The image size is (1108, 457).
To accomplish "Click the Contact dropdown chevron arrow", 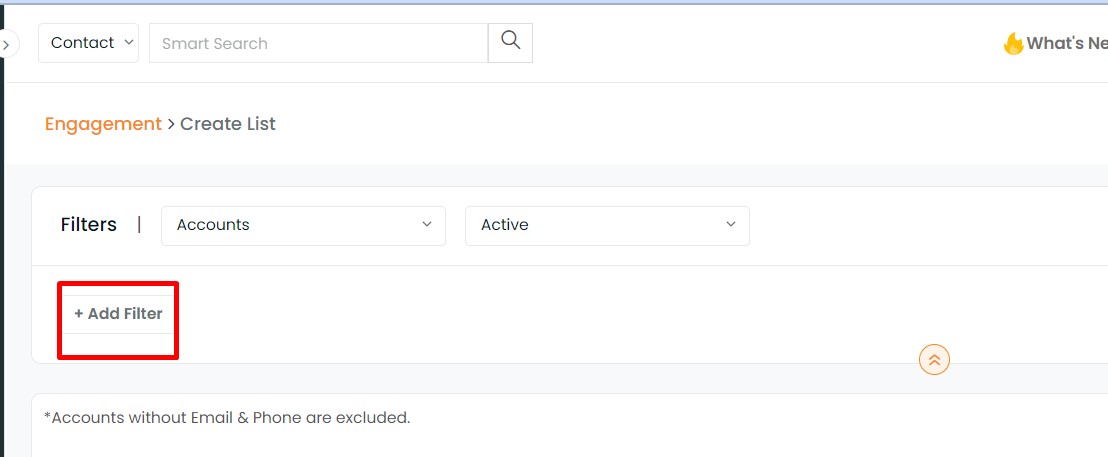I will (129, 42).
